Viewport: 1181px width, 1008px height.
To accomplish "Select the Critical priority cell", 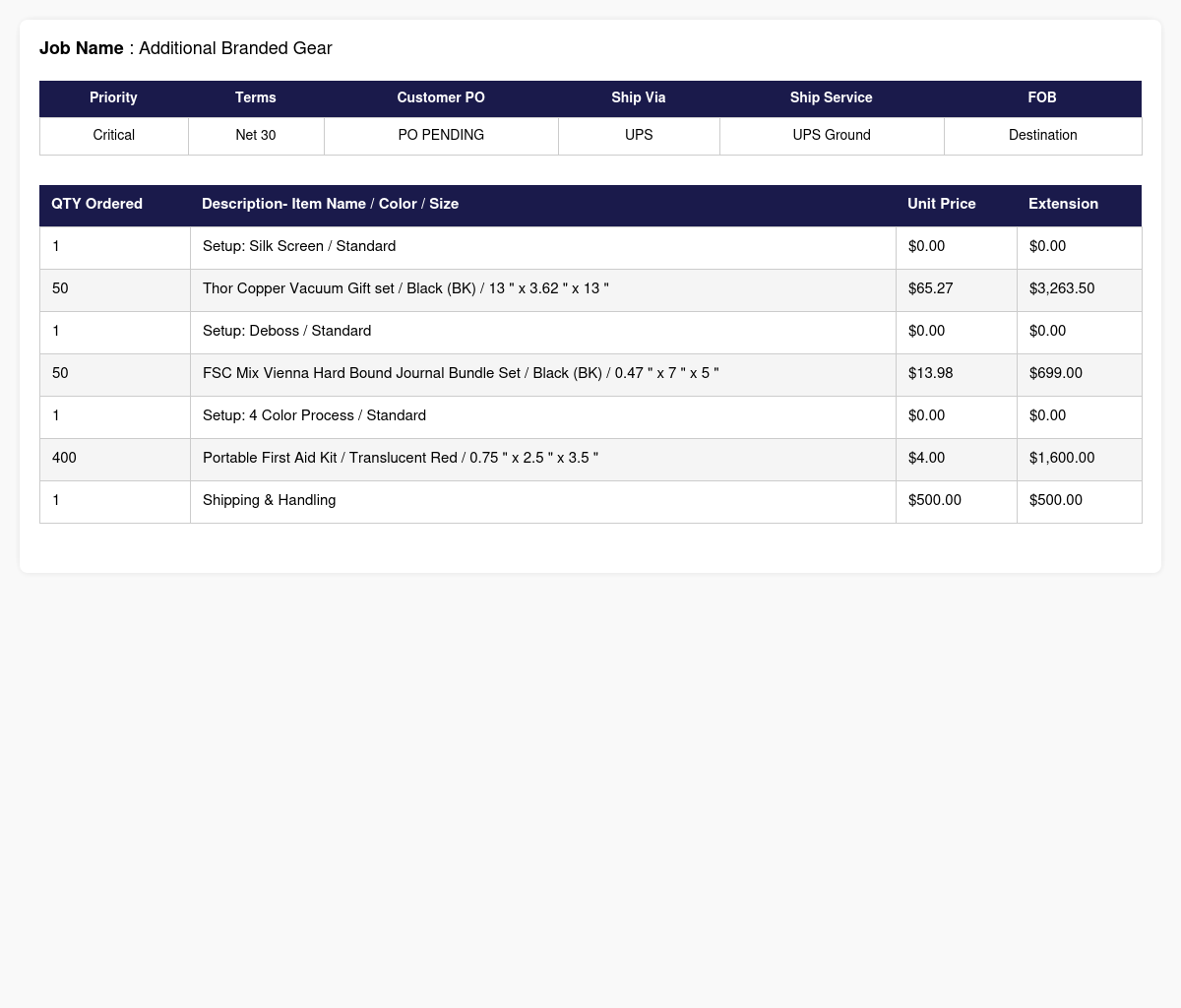I will pos(114,136).
